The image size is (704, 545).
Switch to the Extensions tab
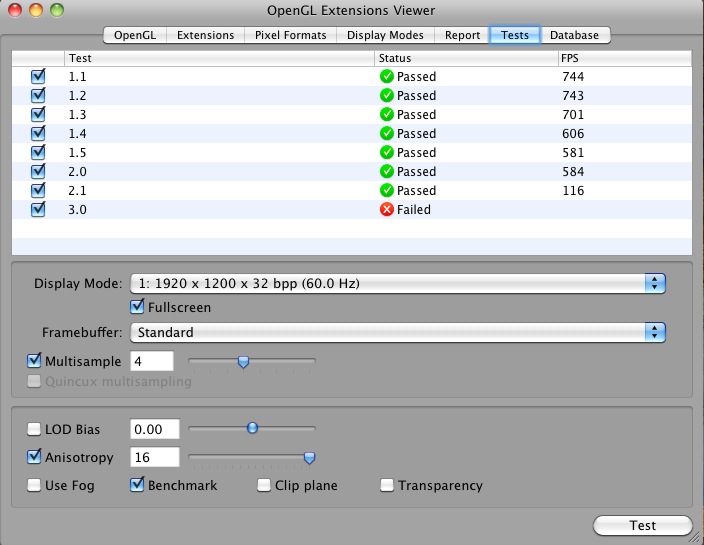click(x=205, y=35)
